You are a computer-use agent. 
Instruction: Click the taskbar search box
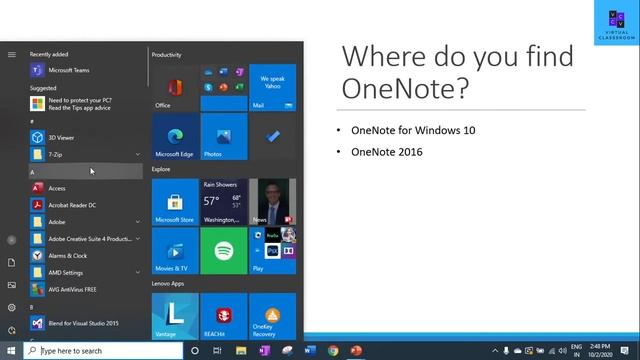coord(103,351)
